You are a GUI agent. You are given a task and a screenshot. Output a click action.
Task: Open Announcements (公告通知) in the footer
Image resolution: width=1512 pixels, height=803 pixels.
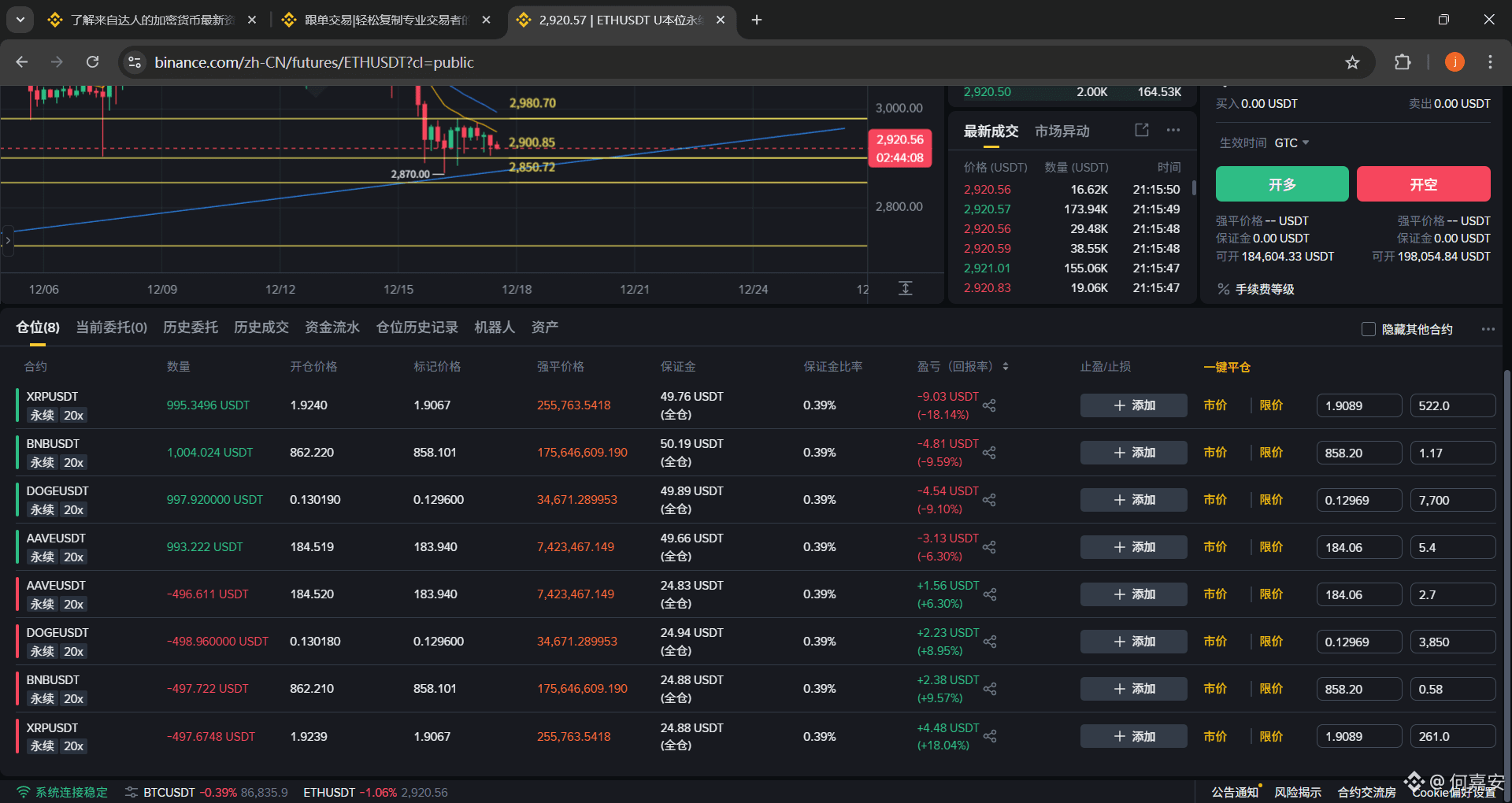tap(1235, 792)
